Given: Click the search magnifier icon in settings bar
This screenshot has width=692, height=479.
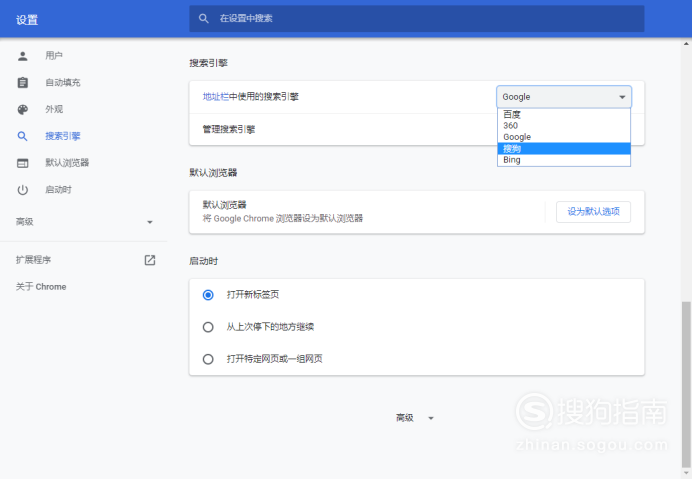Looking at the screenshot, I should [203, 19].
